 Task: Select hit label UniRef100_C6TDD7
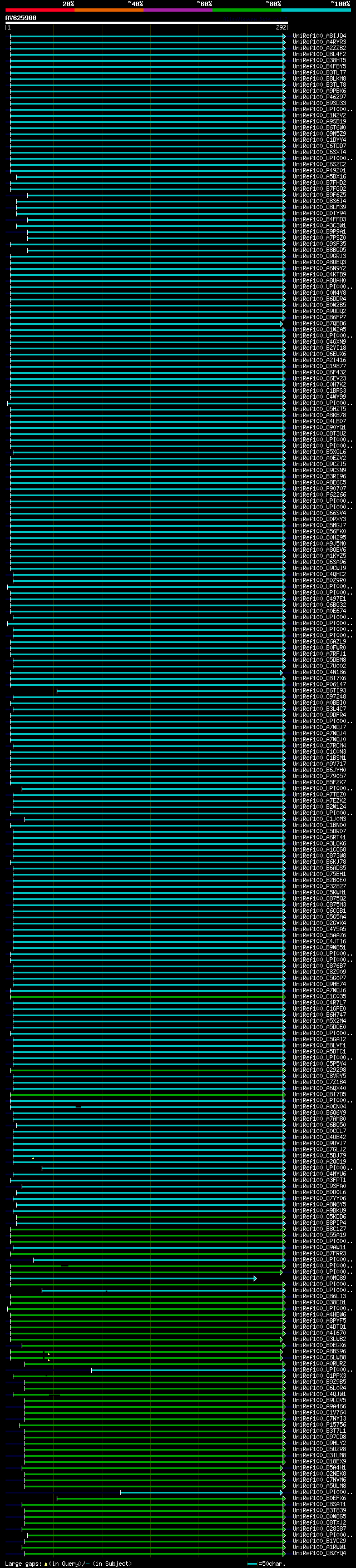pyautogui.click(x=319, y=146)
